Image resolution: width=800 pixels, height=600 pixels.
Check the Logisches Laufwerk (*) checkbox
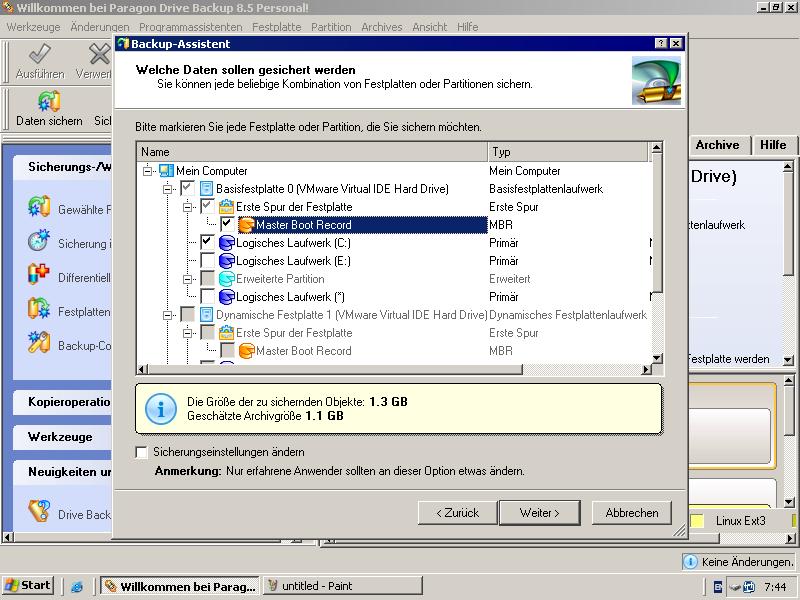coord(207,296)
